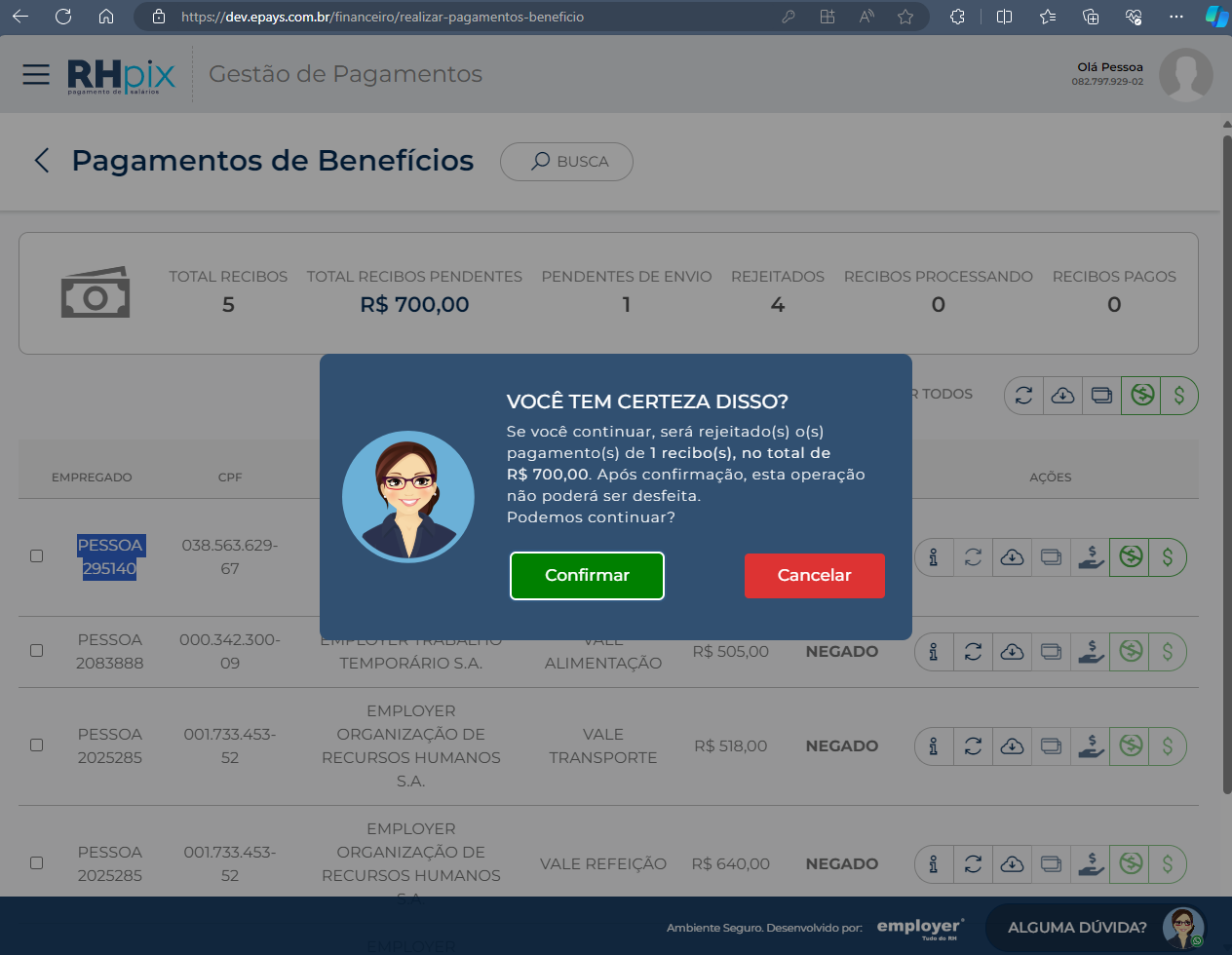Click the page vertical scrollbar
This screenshot has width=1232, height=955.
click(1227, 464)
